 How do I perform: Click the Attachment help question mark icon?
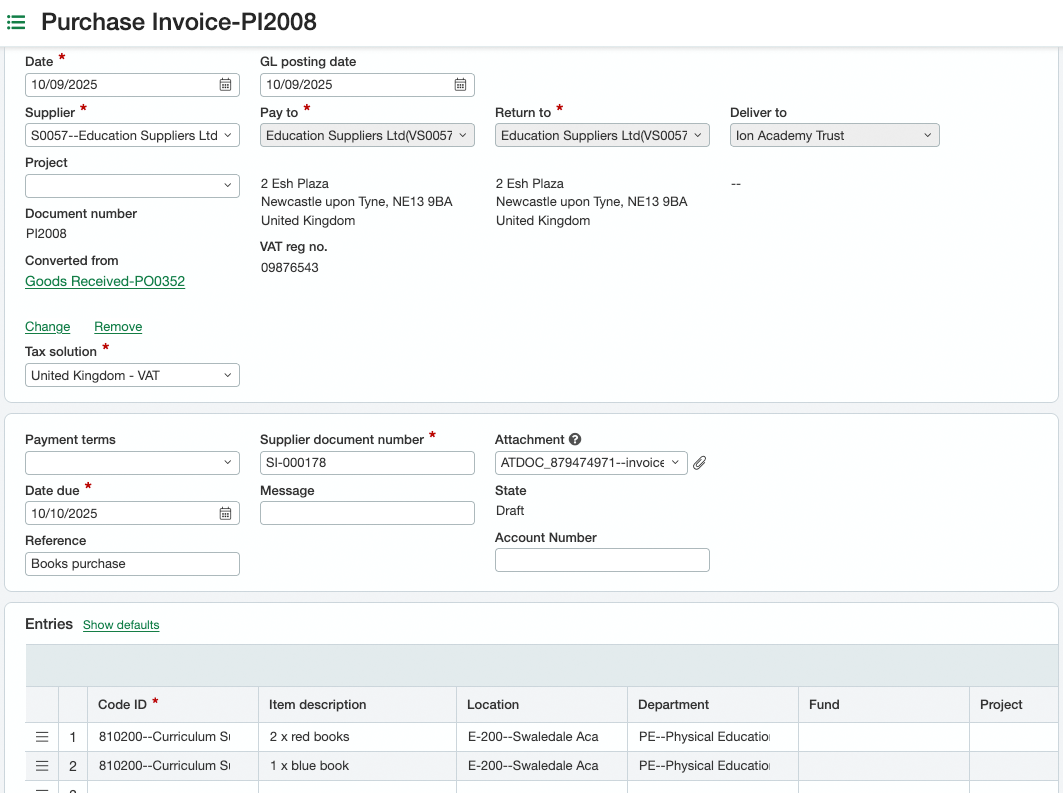tap(575, 439)
